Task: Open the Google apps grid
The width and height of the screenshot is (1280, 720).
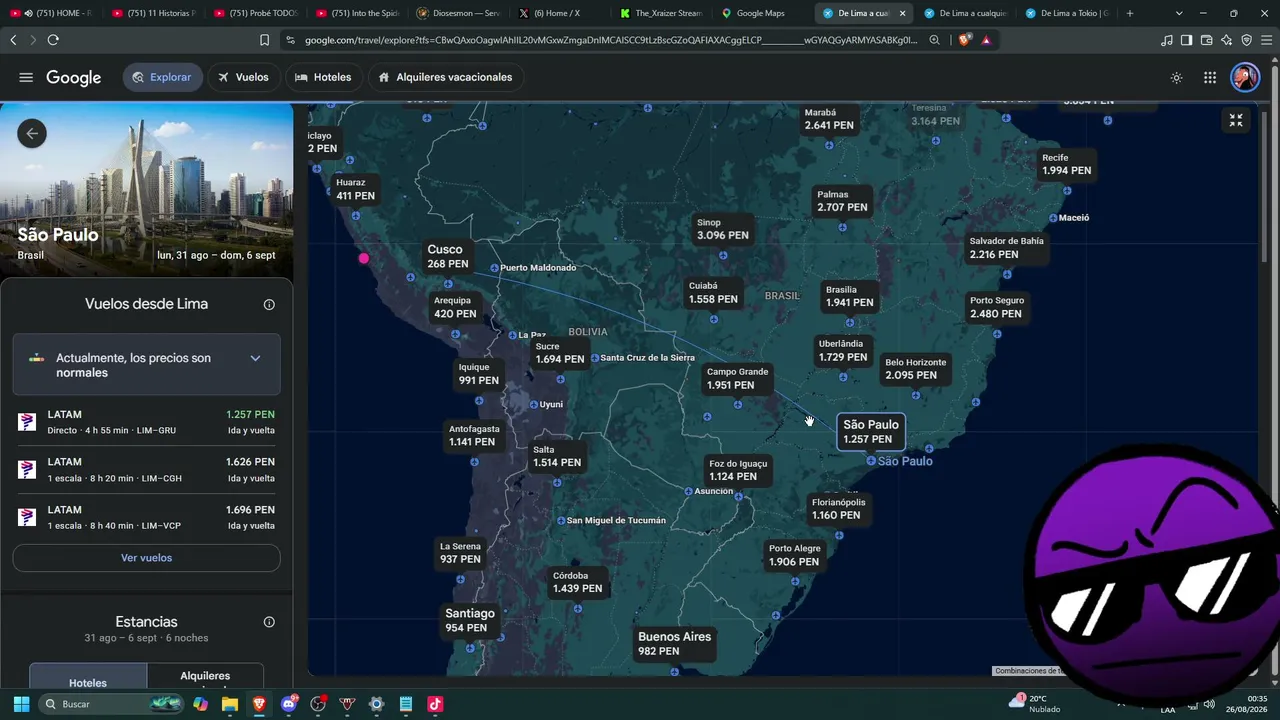Action: click(x=1210, y=78)
